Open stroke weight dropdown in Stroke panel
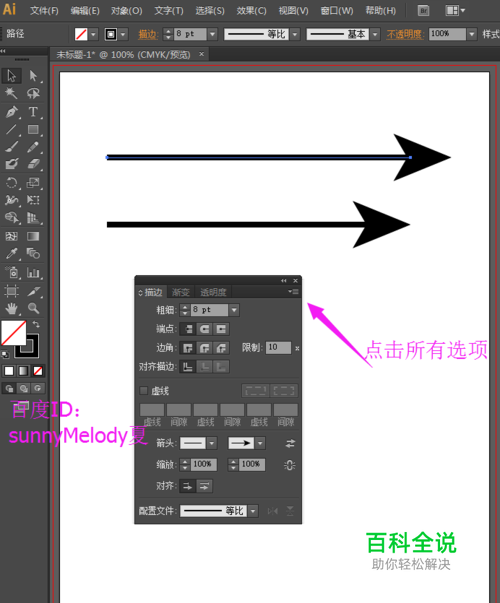Viewport: 500px width, 603px height. click(234, 310)
